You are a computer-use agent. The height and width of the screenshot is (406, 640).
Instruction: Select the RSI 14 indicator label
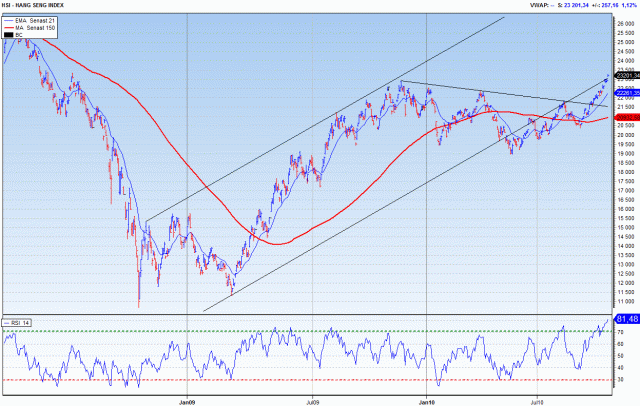tap(18, 323)
